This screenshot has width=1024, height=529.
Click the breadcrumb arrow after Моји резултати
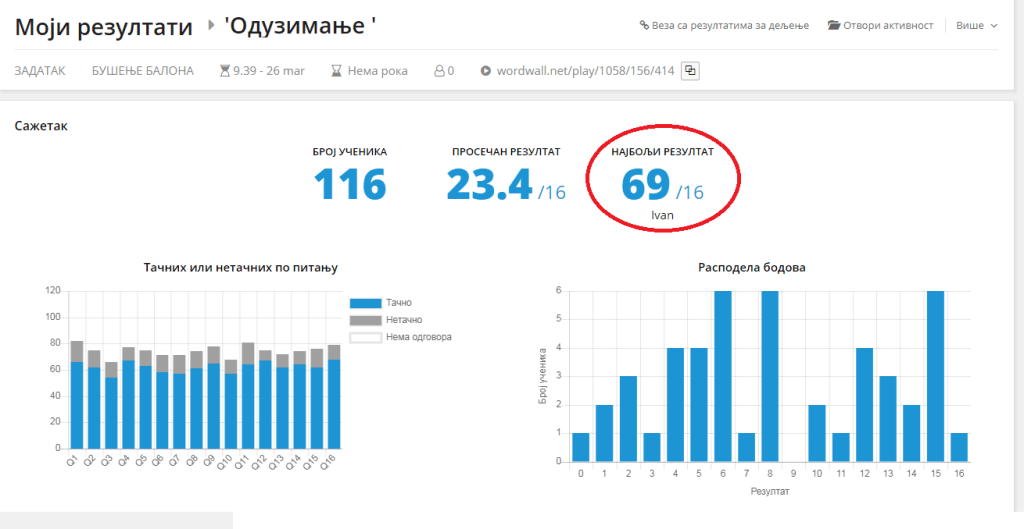pyautogui.click(x=210, y=26)
